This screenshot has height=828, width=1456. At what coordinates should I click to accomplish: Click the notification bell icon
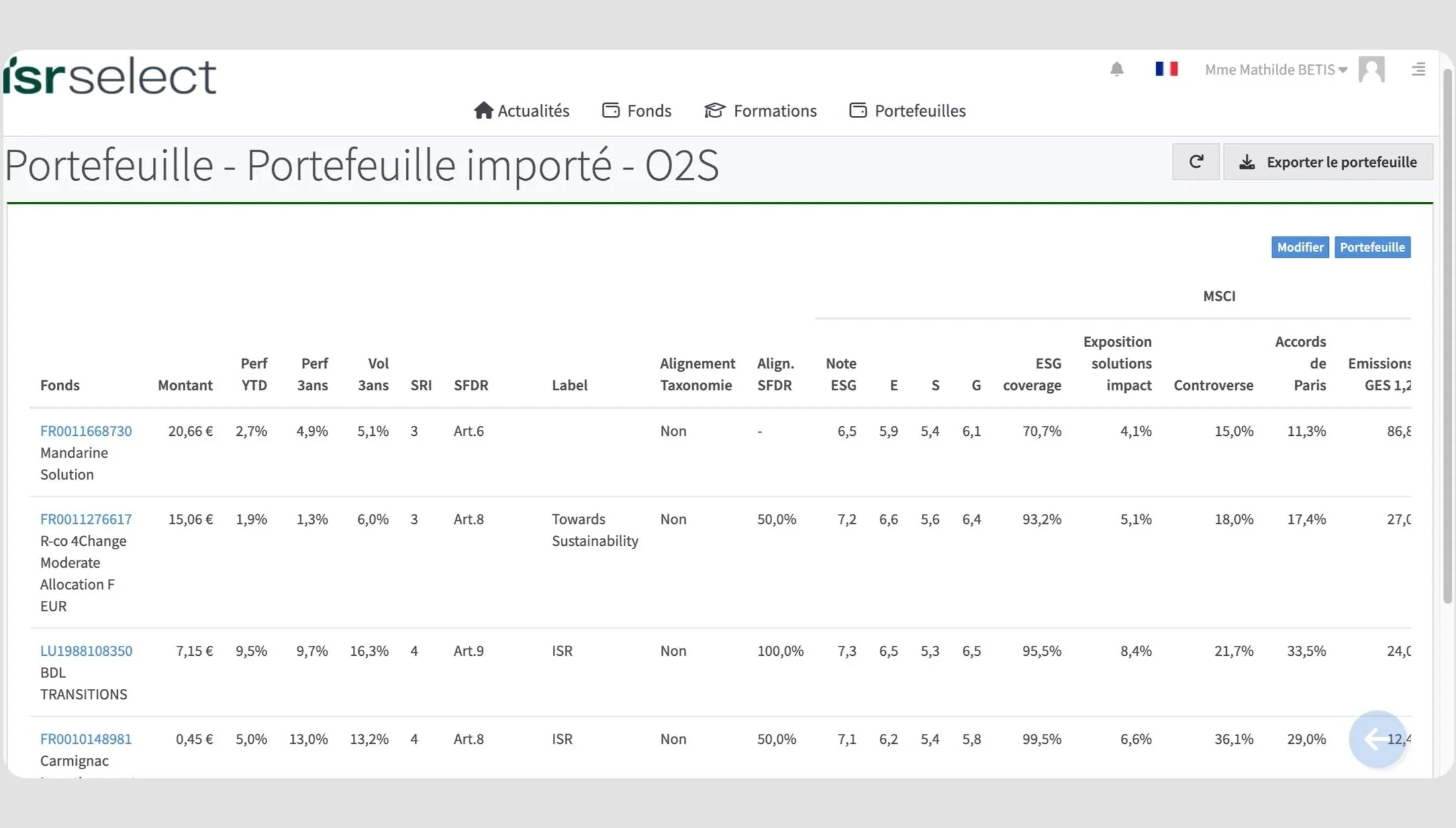[x=1116, y=69]
